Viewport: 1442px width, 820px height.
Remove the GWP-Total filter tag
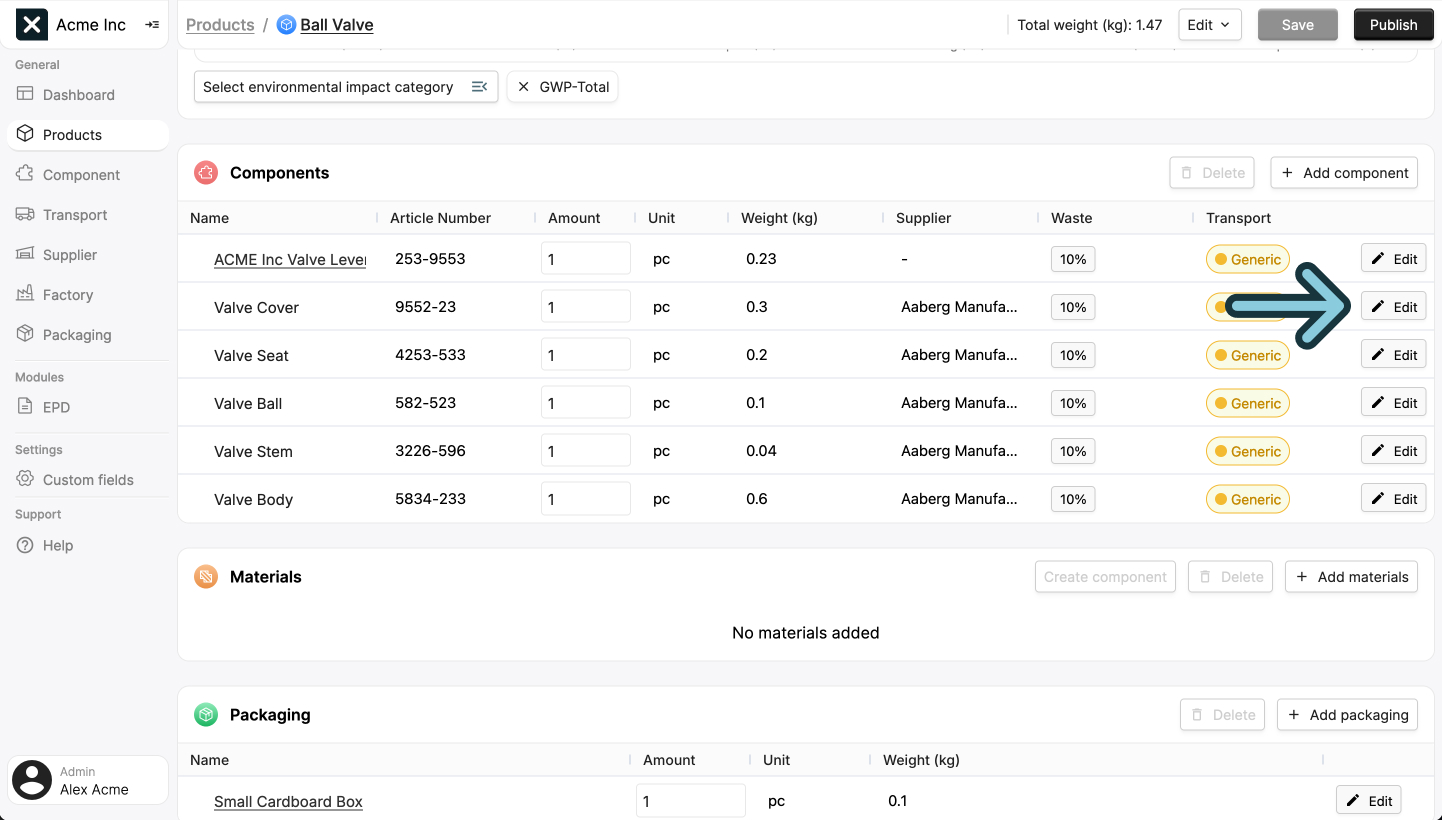523,87
